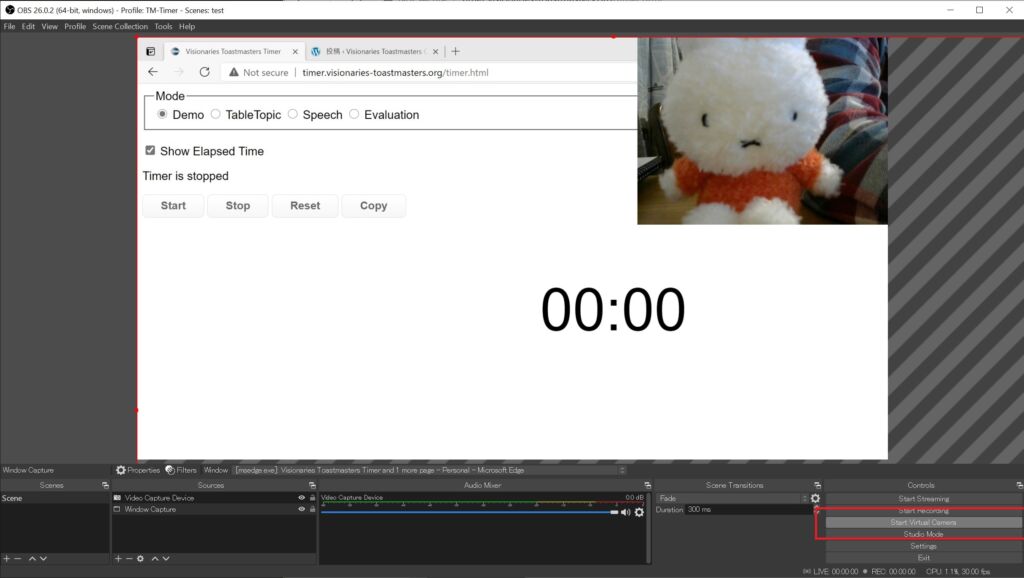Select Video Capture Device in Sources list
The image size is (1024, 578).
pyautogui.click(x=159, y=498)
